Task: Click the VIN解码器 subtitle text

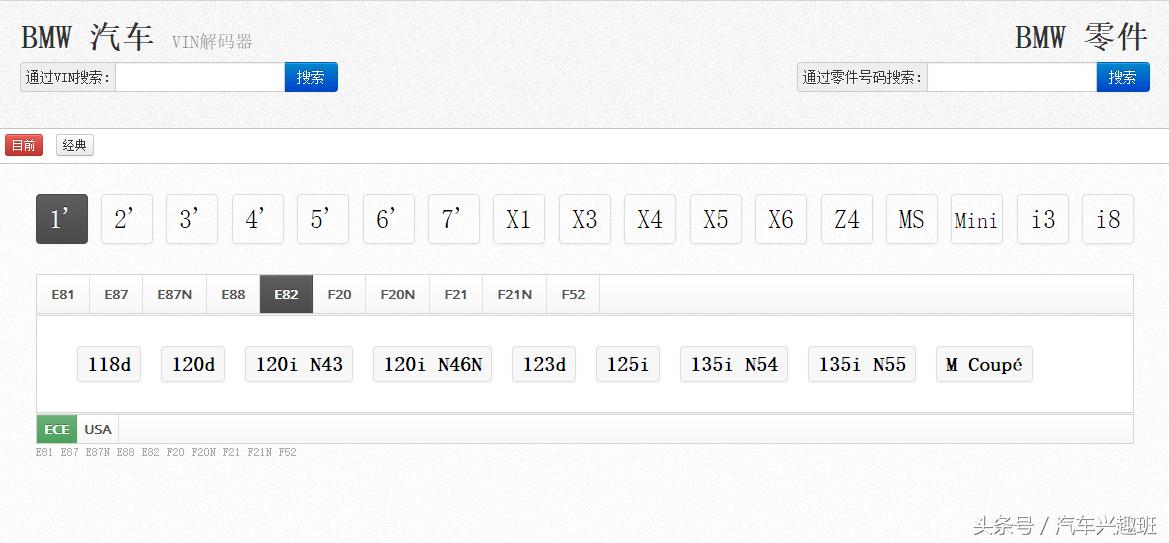Action: 212,42
